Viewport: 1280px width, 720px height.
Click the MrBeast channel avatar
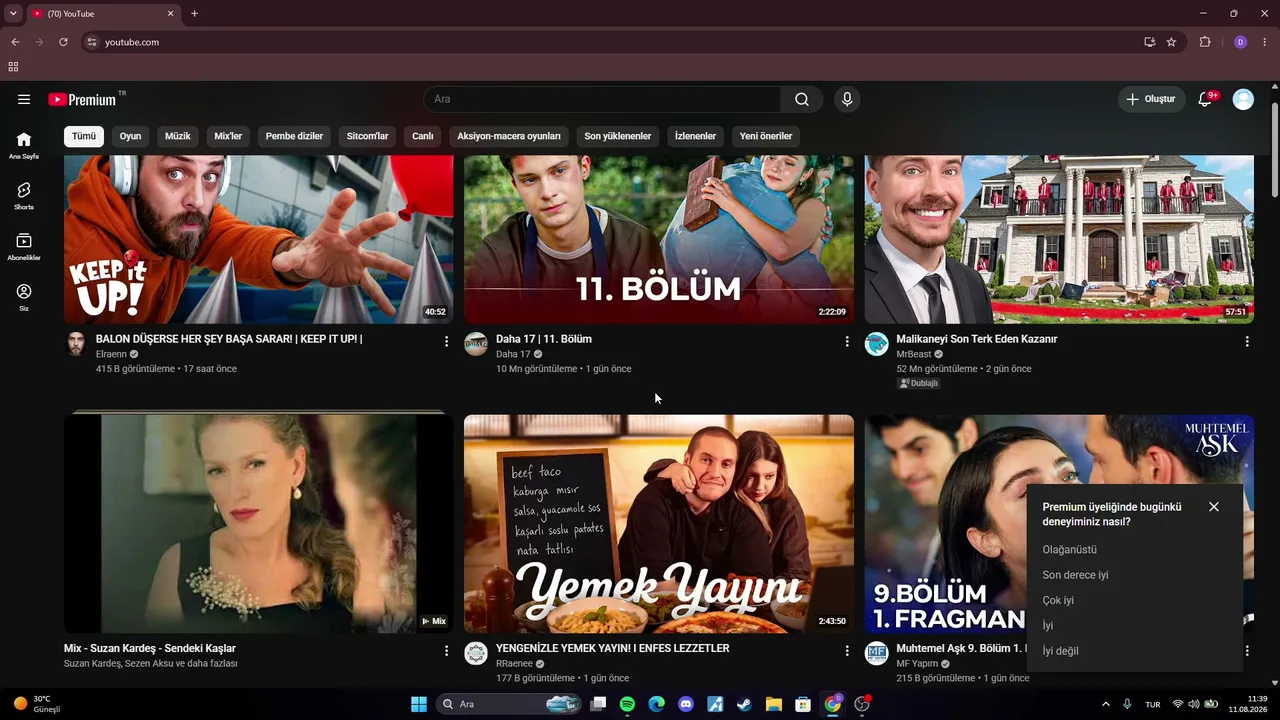click(876, 344)
